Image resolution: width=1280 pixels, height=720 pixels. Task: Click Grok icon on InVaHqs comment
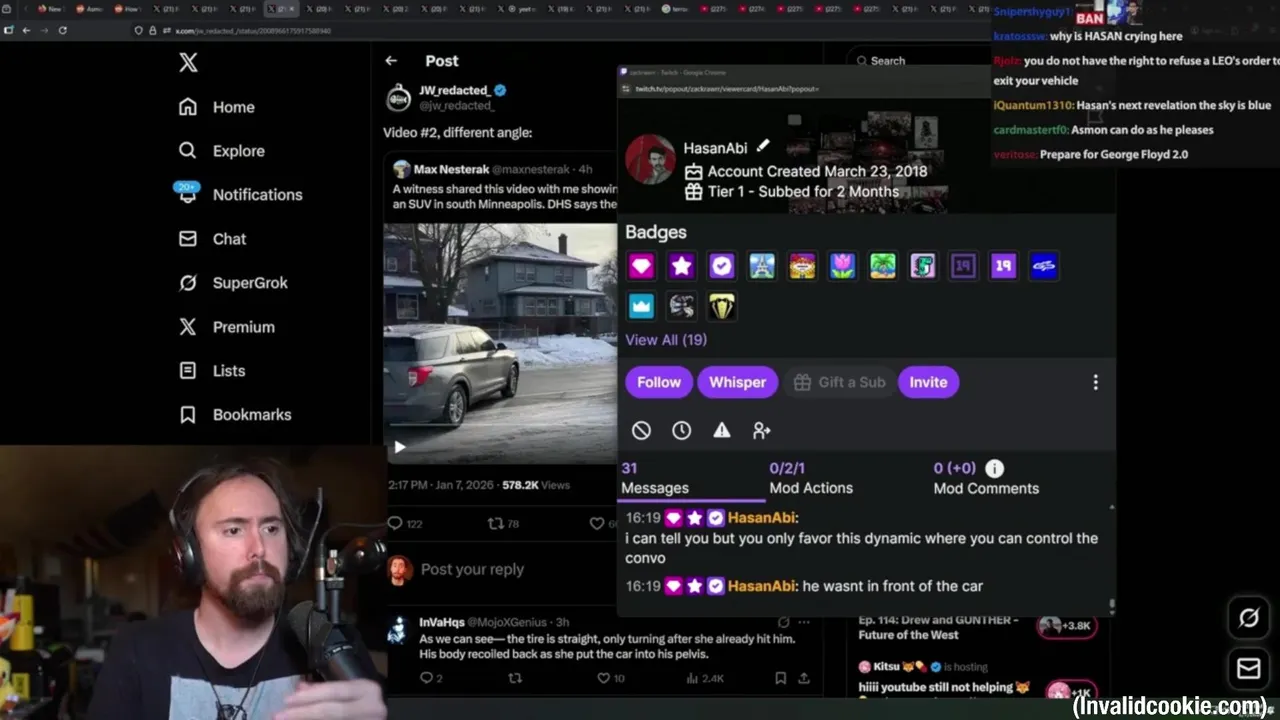pyautogui.click(x=783, y=622)
